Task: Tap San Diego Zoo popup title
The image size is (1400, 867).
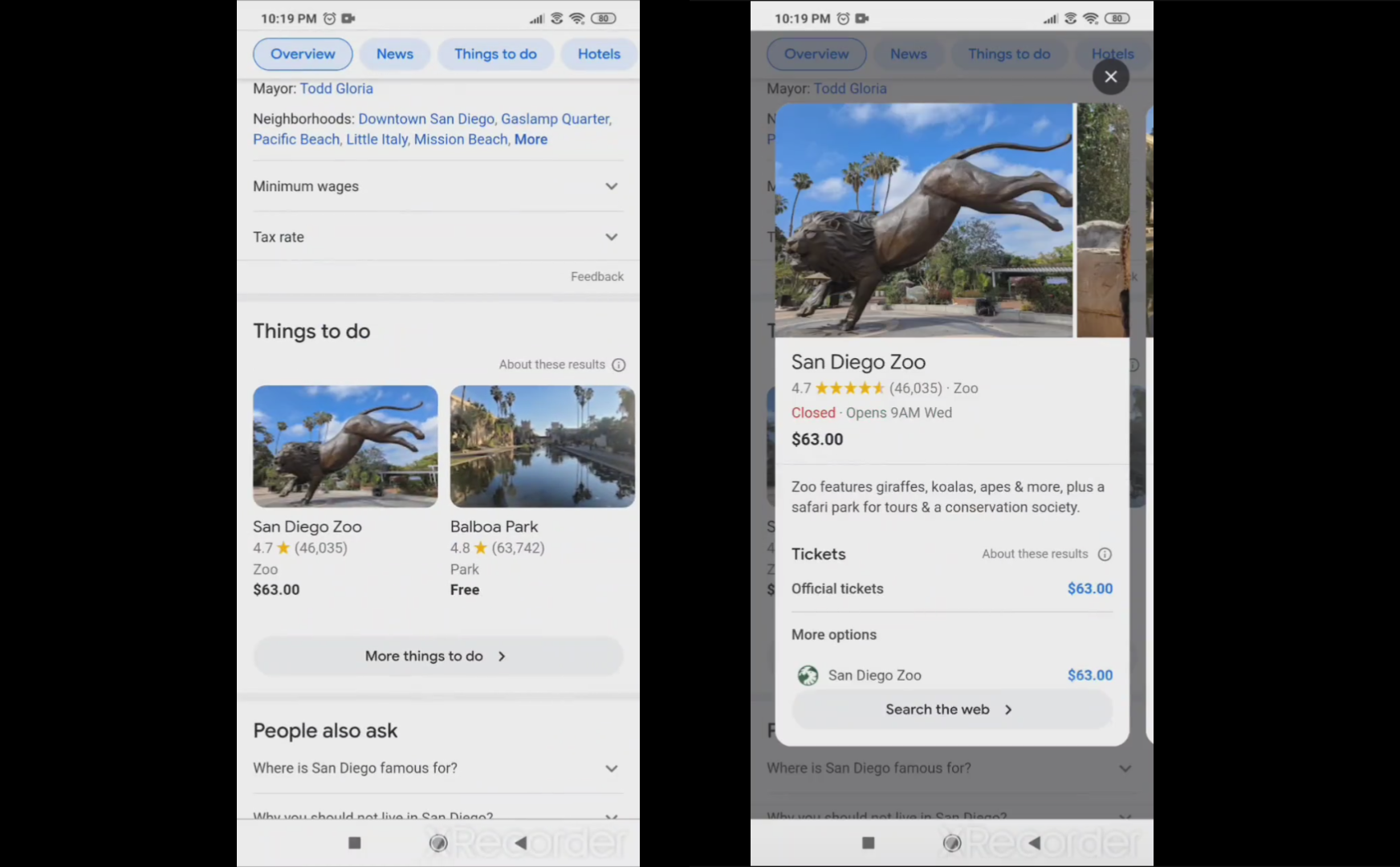Action: point(858,362)
